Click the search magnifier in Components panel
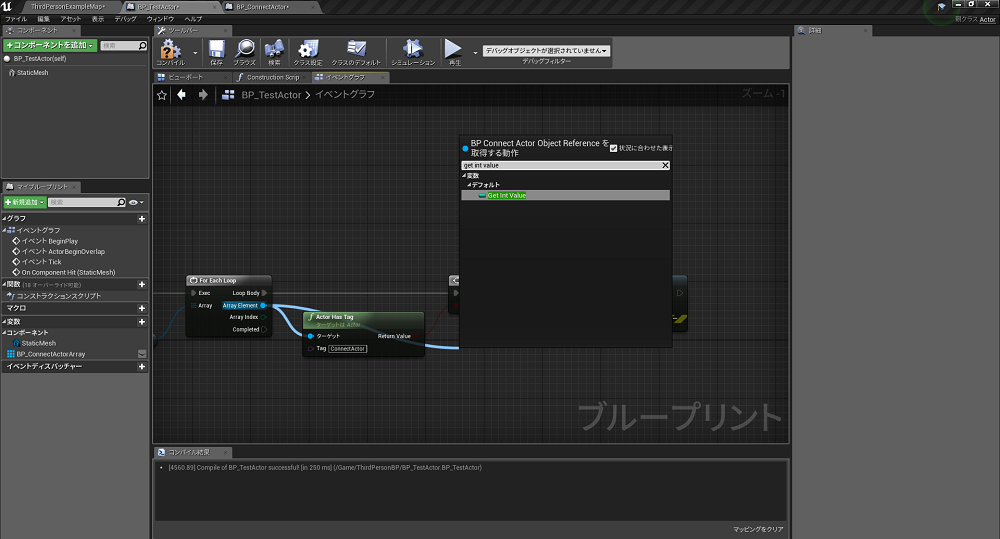This screenshot has height=539, width=1000. coord(142,45)
